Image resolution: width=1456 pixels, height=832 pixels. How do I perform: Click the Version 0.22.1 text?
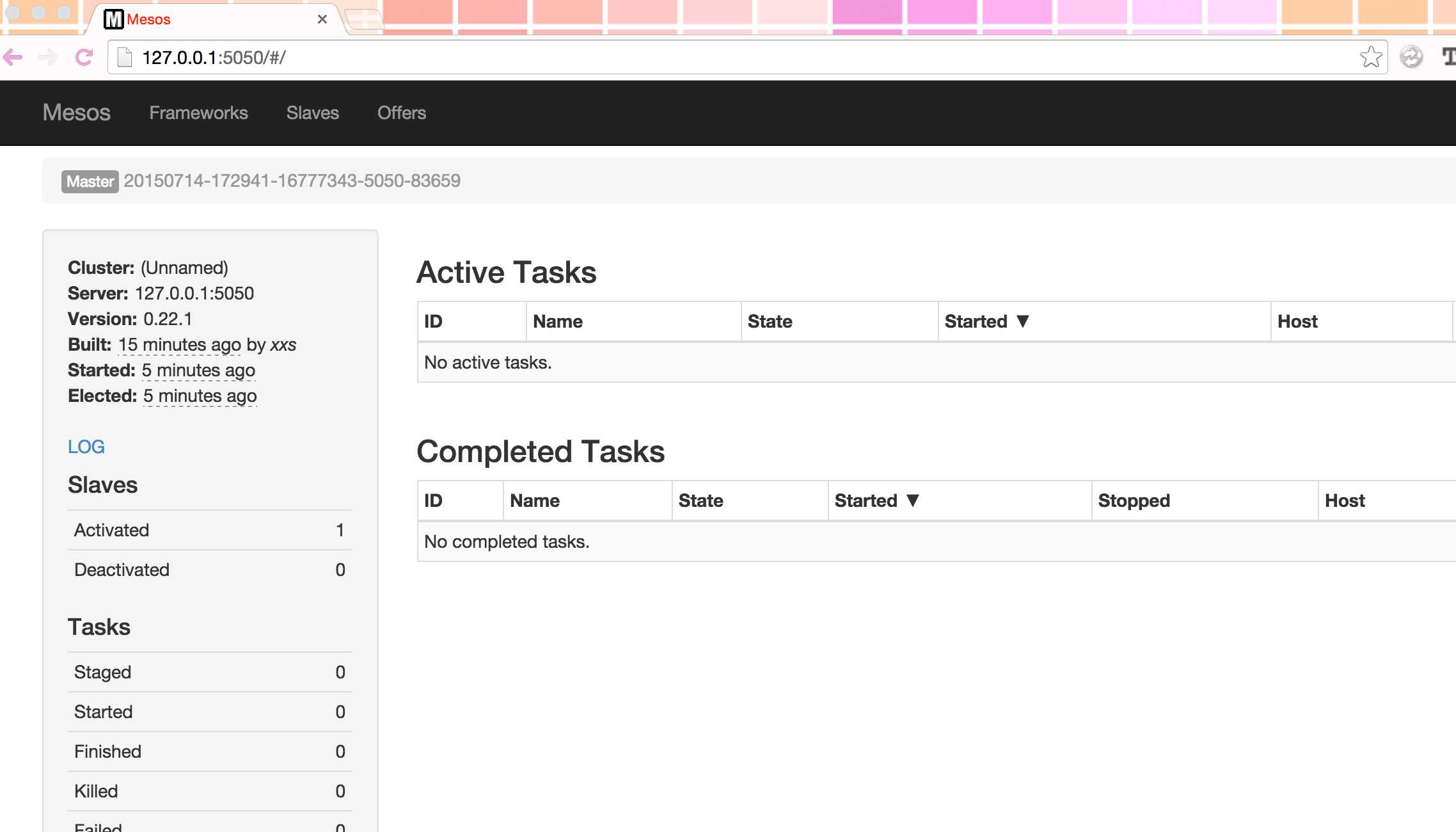130,319
